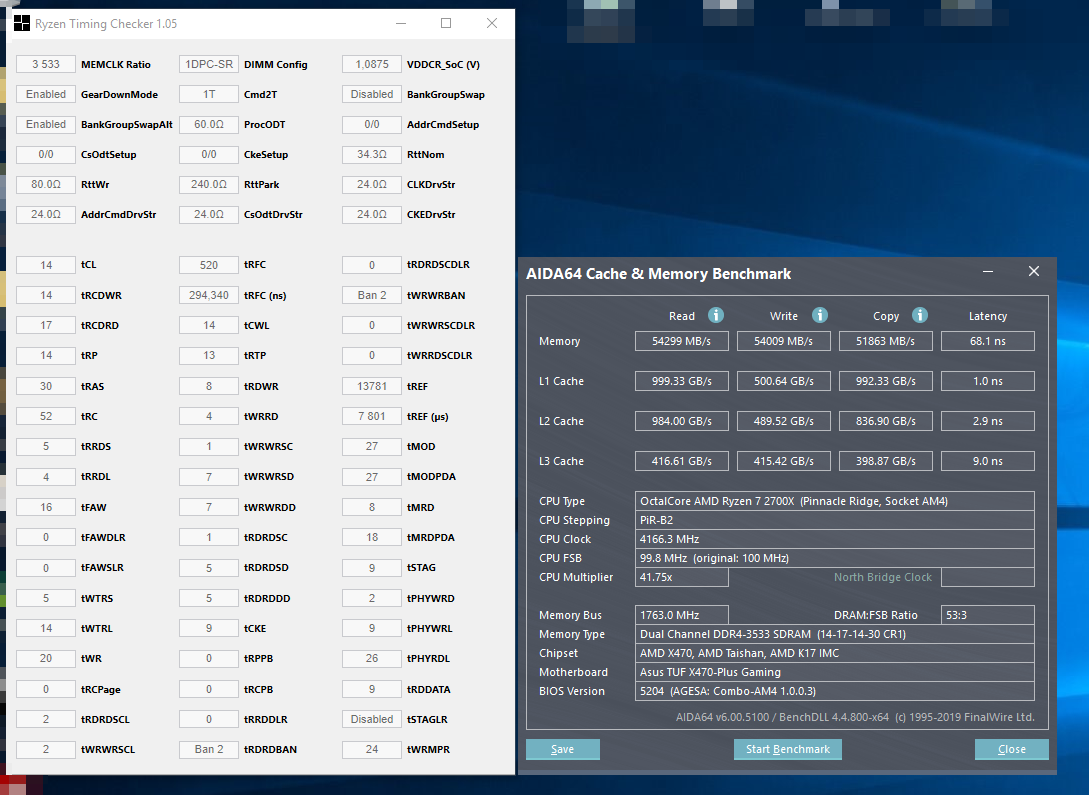Select L3 Cache Read value 416.61 GB/s

[681, 461]
